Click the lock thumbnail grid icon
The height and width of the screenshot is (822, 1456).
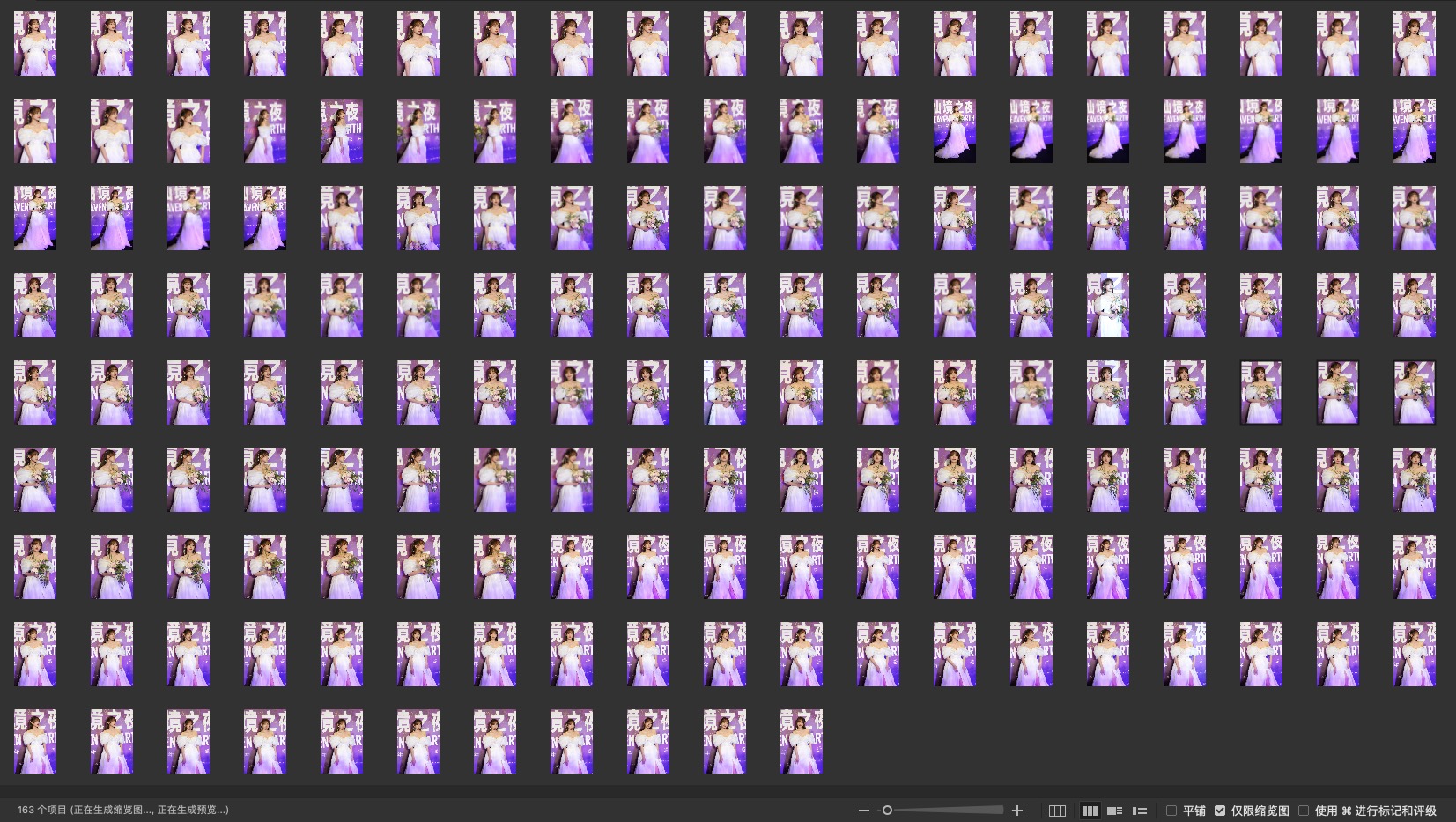pos(1057,811)
